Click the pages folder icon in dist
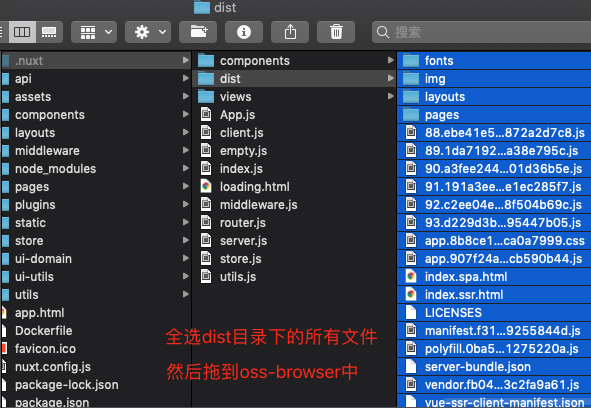 pos(411,114)
